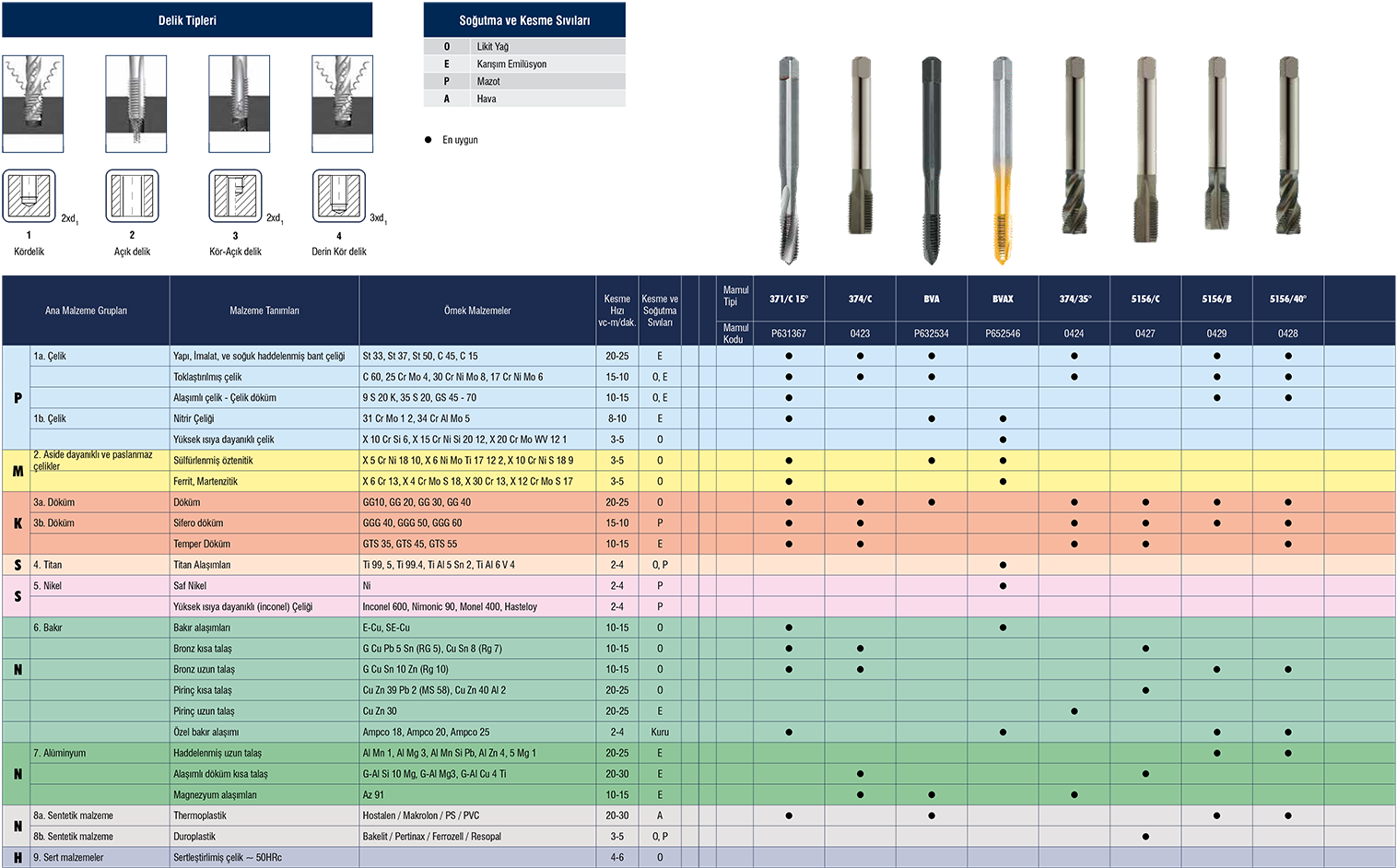
Task: Click the black BVA tap image
Action: coord(932,161)
